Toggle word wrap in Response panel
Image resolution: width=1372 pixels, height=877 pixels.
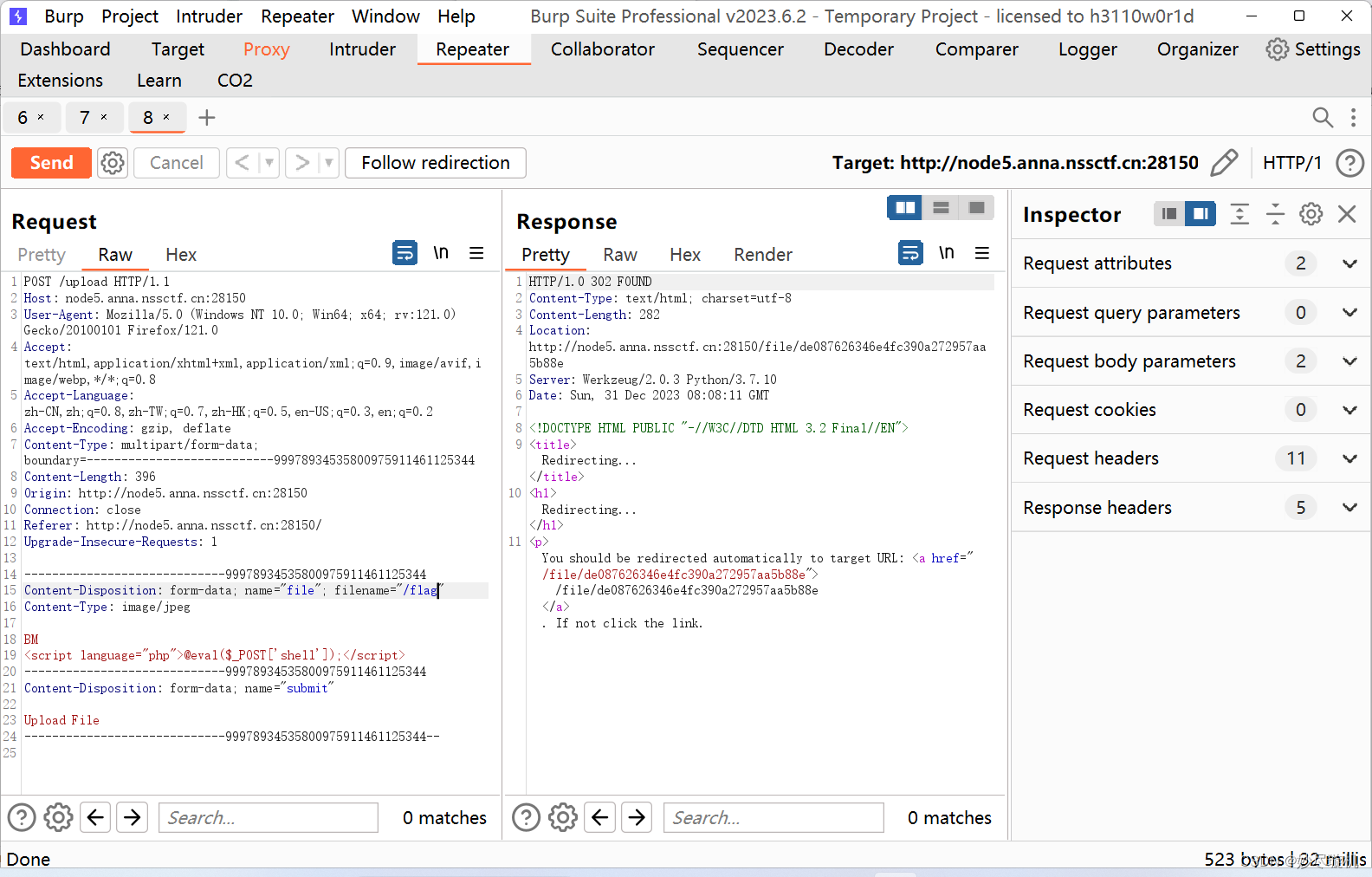click(x=910, y=253)
